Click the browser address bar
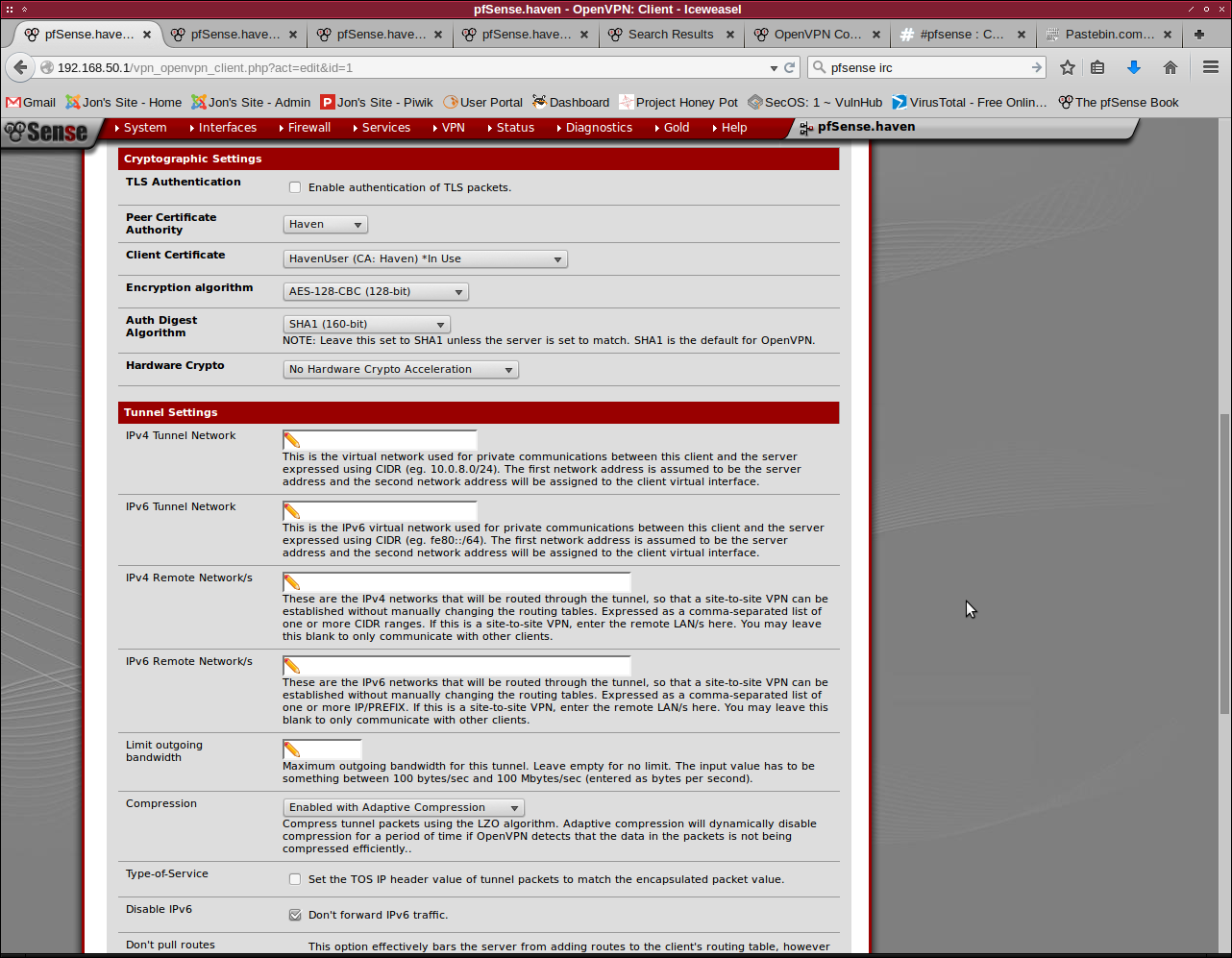 pyautogui.click(x=404, y=68)
